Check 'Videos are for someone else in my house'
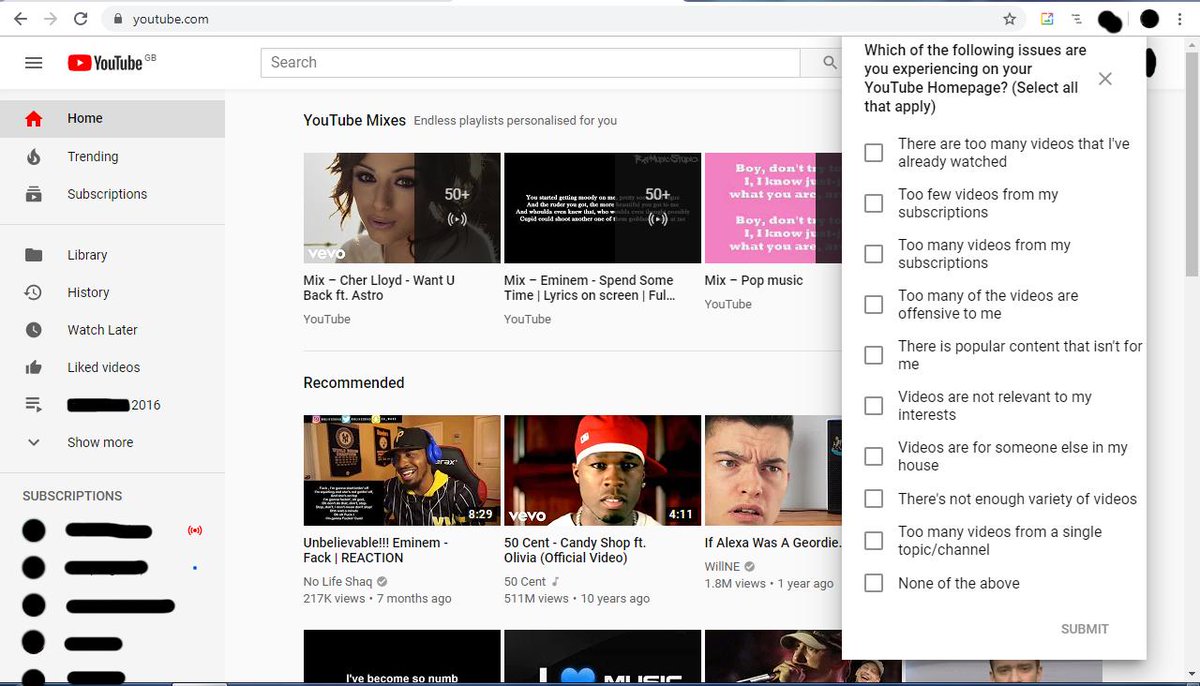The image size is (1200, 686). coord(874,456)
